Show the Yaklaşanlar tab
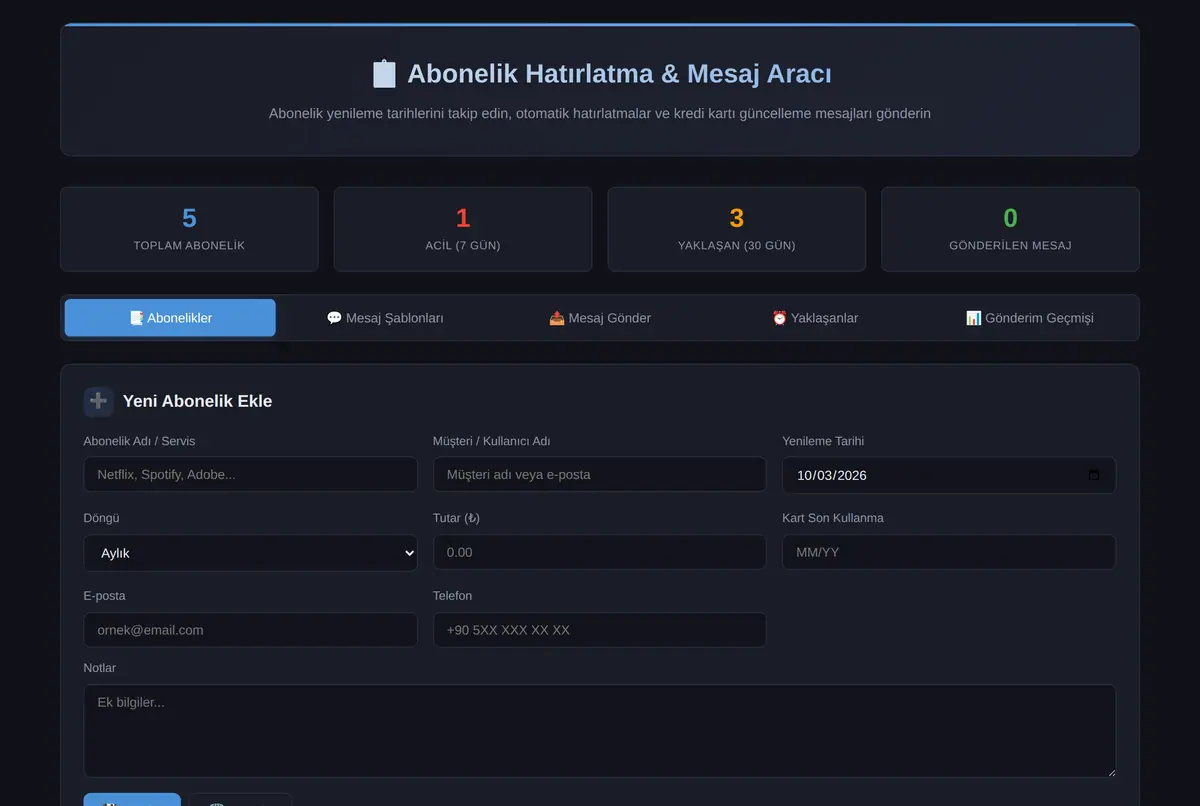 click(815, 318)
